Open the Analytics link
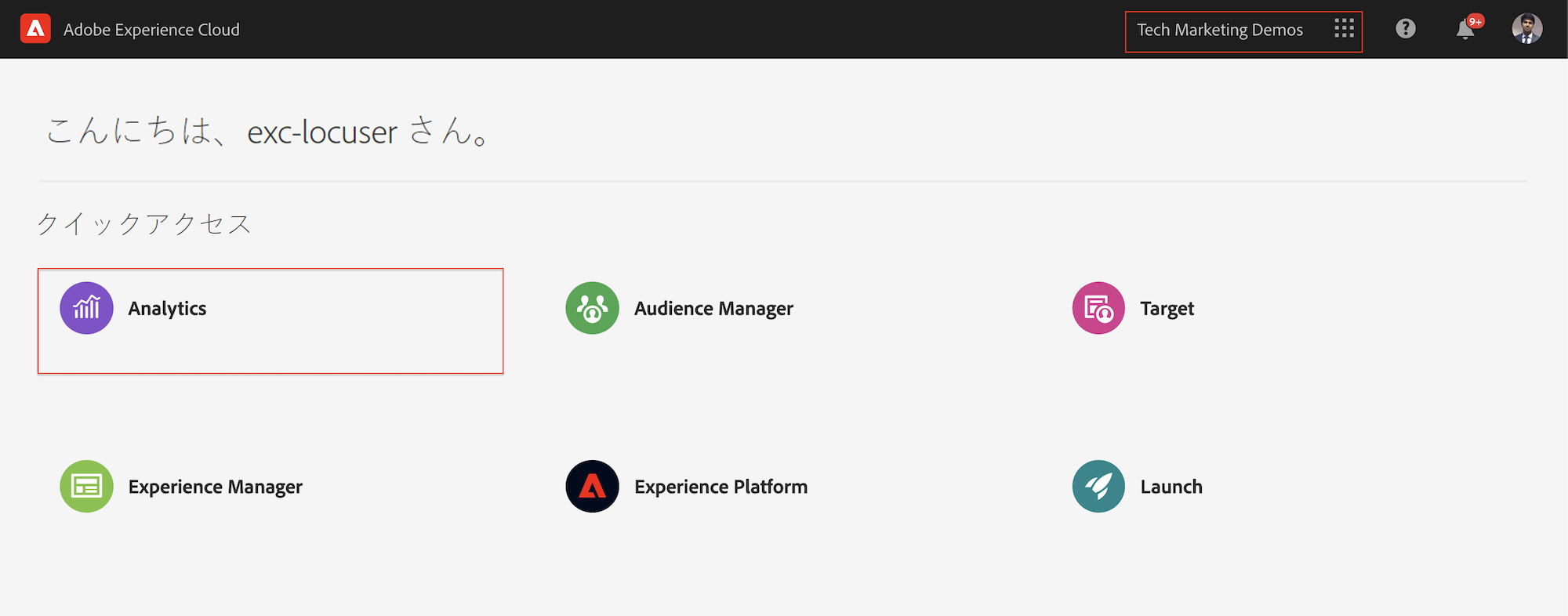 pos(167,309)
